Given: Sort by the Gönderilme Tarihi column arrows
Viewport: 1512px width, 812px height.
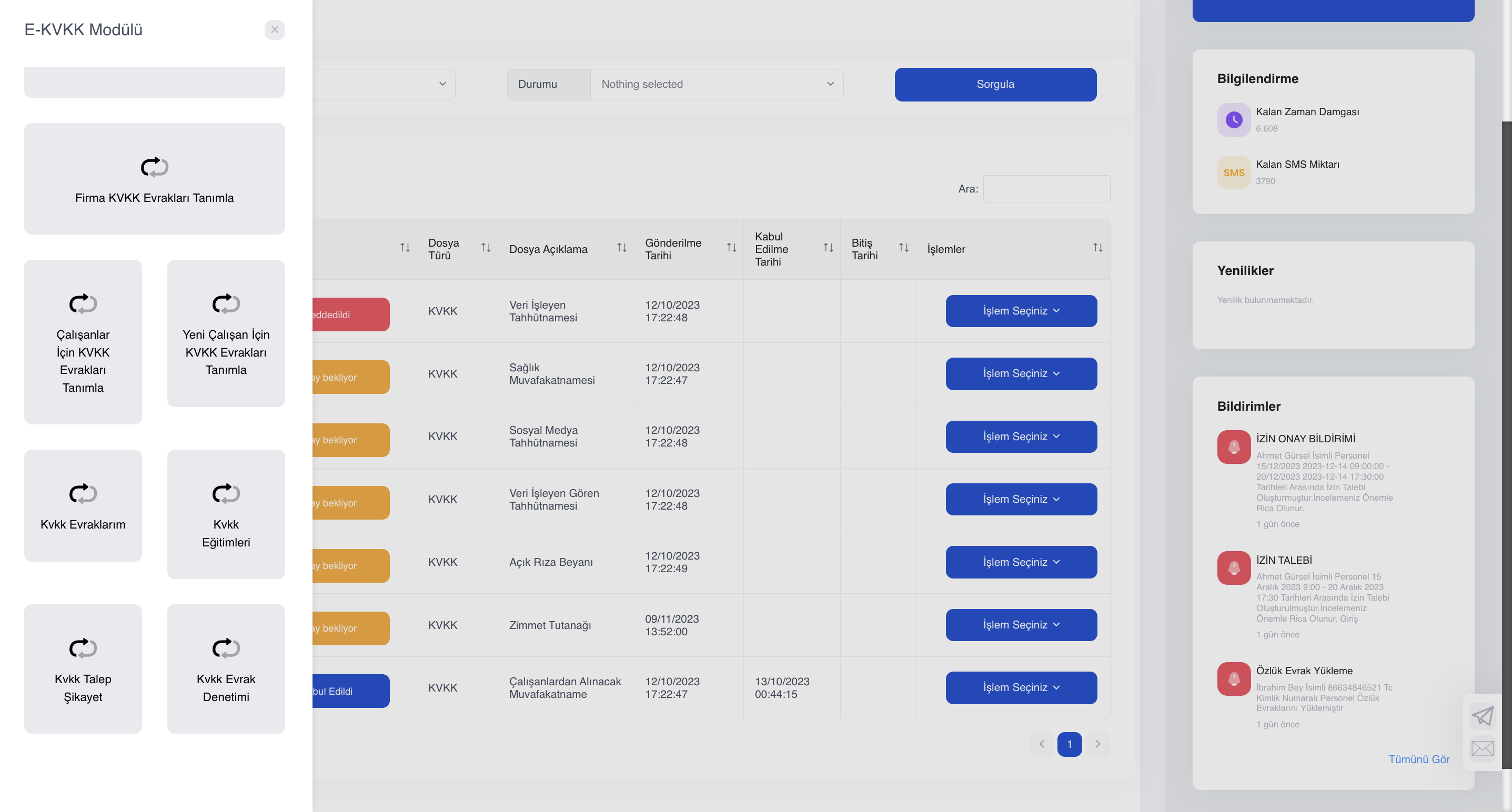Looking at the screenshot, I should coord(731,248).
